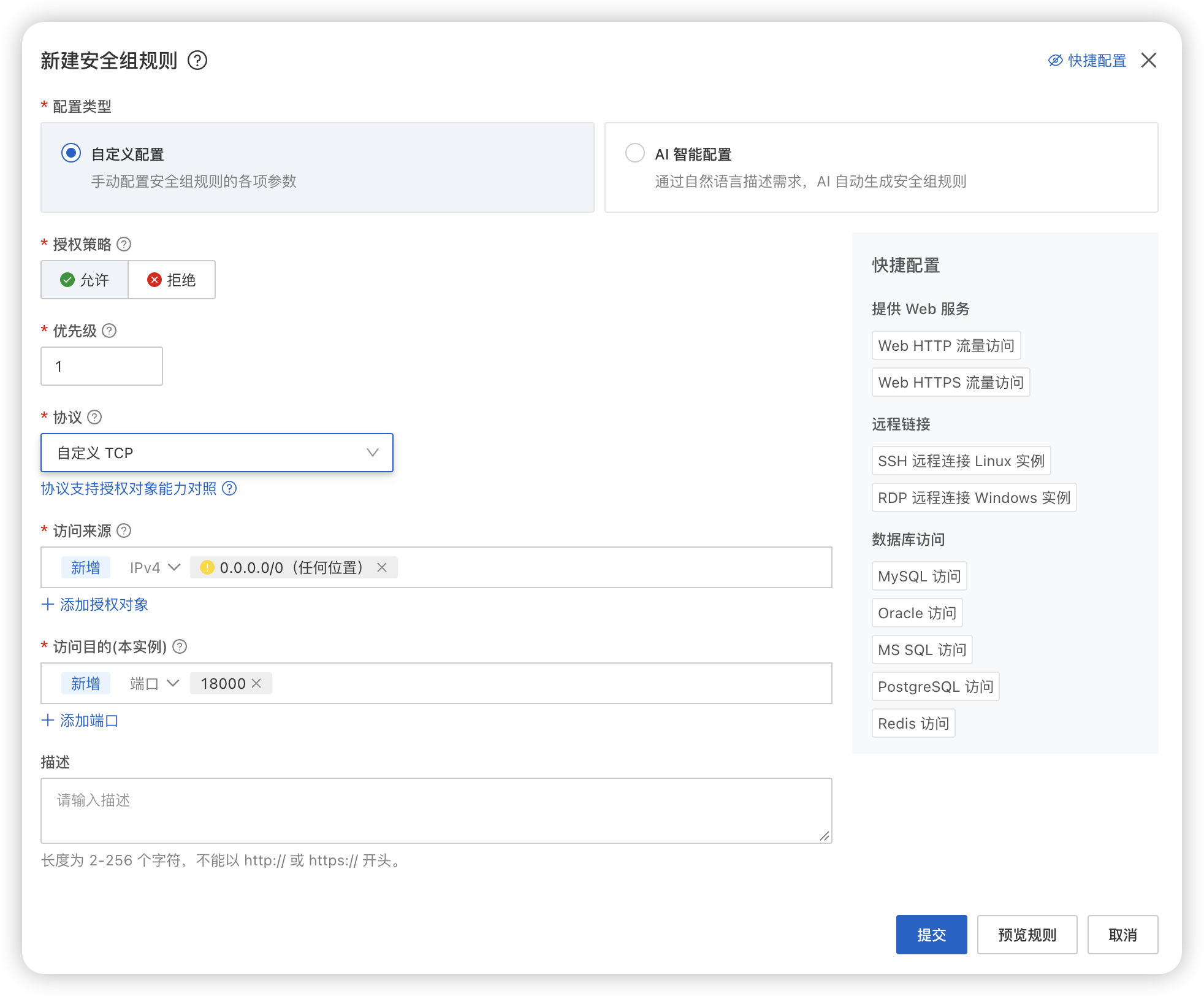Click the help icon next to 协议

pos(94,418)
